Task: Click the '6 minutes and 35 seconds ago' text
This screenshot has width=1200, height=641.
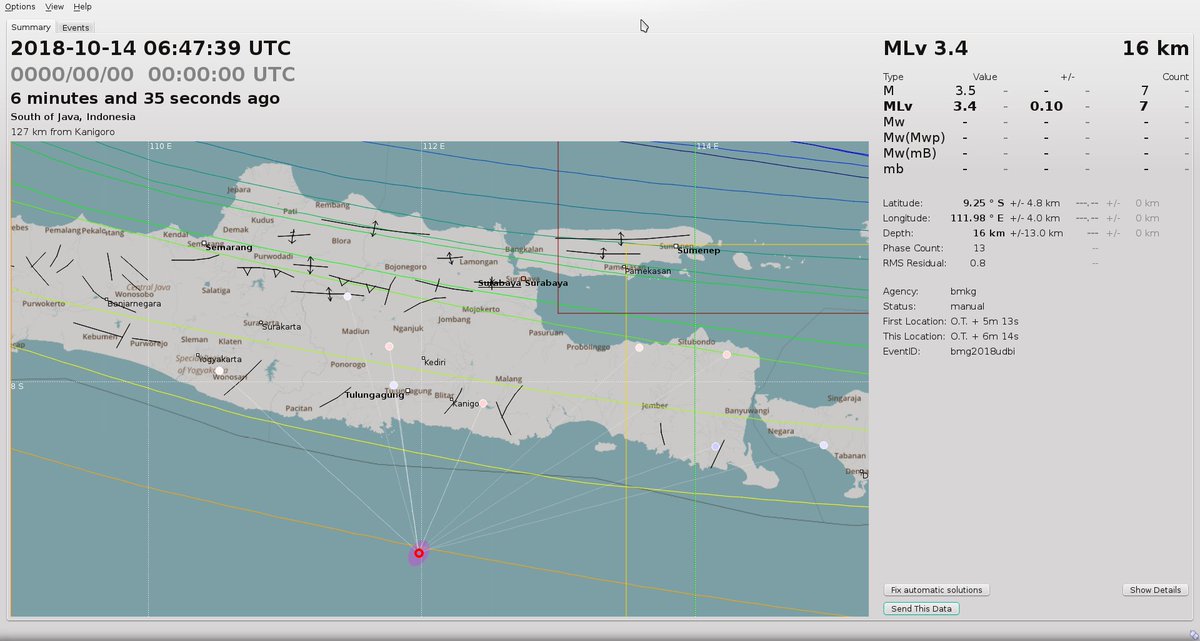Action: coord(145,98)
